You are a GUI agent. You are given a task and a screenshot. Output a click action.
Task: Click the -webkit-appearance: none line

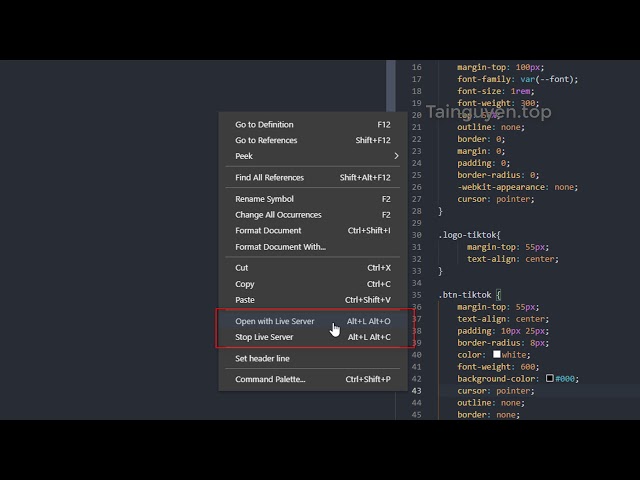518,187
